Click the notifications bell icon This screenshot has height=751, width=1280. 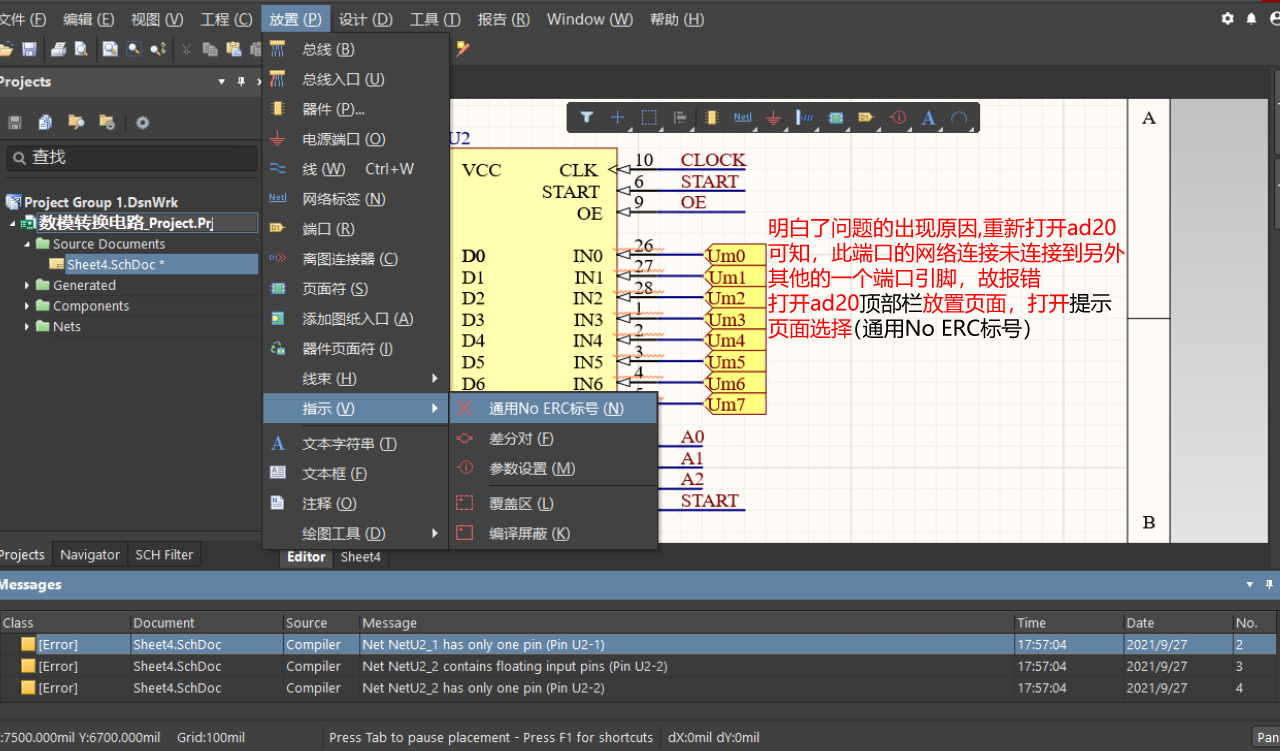click(1250, 19)
